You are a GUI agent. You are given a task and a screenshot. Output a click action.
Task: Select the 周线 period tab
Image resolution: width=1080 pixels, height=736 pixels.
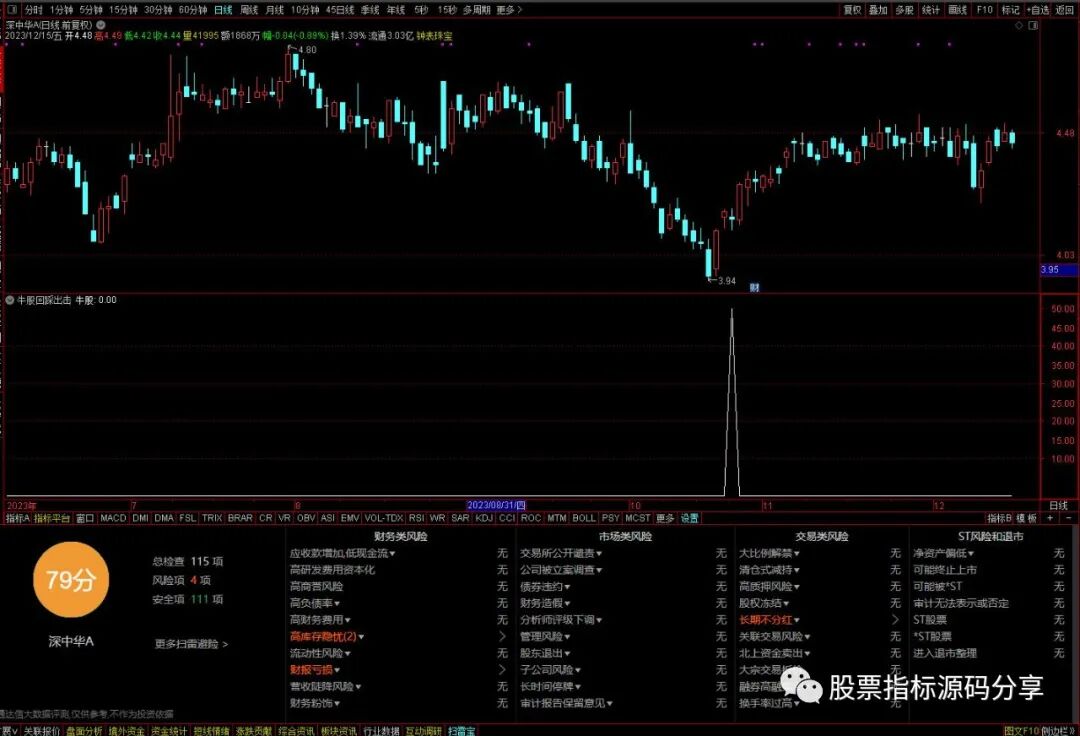click(x=249, y=10)
